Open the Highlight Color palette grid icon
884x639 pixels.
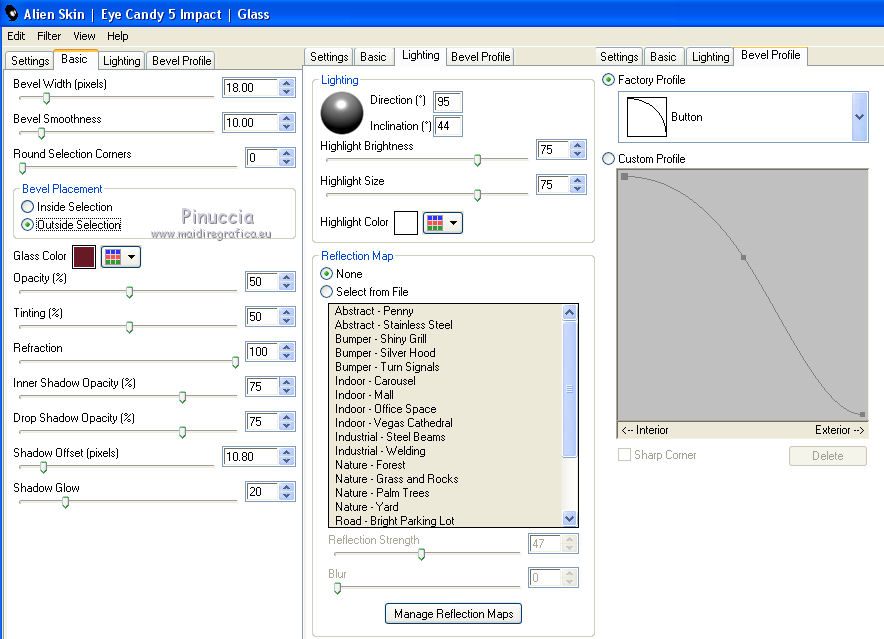(x=434, y=222)
